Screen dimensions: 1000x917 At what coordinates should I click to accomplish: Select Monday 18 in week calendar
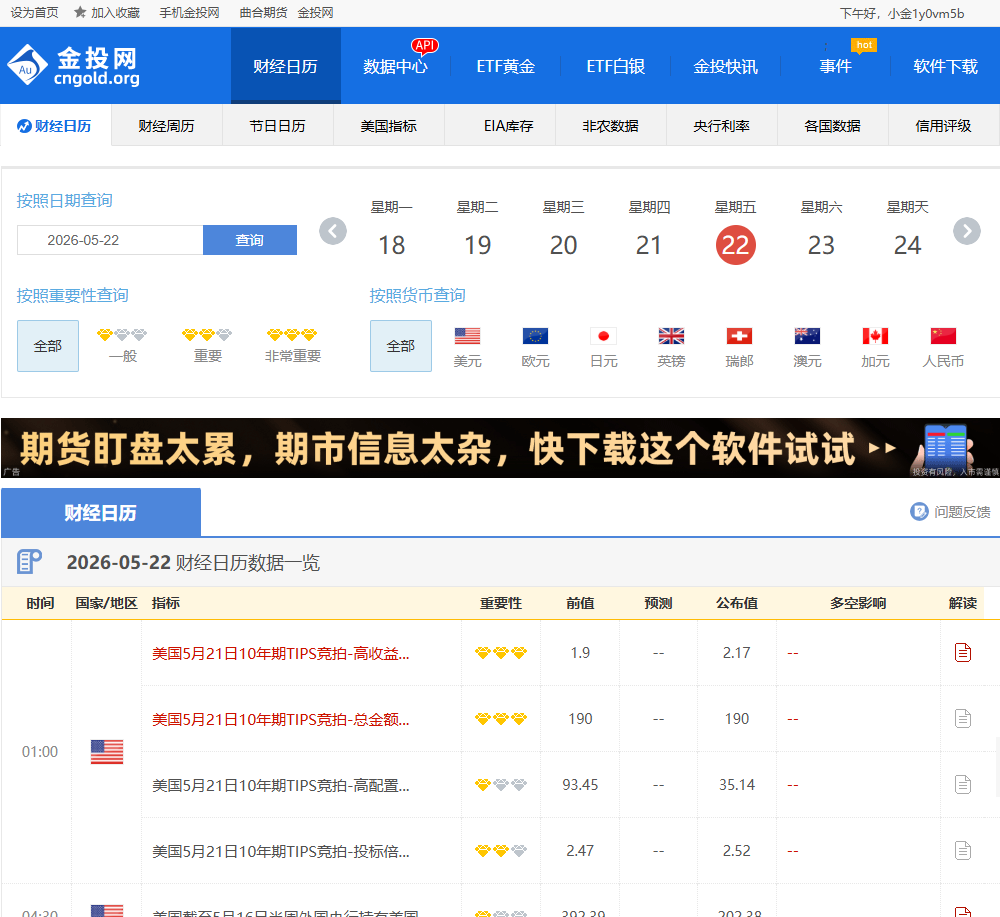click(392, 245)
